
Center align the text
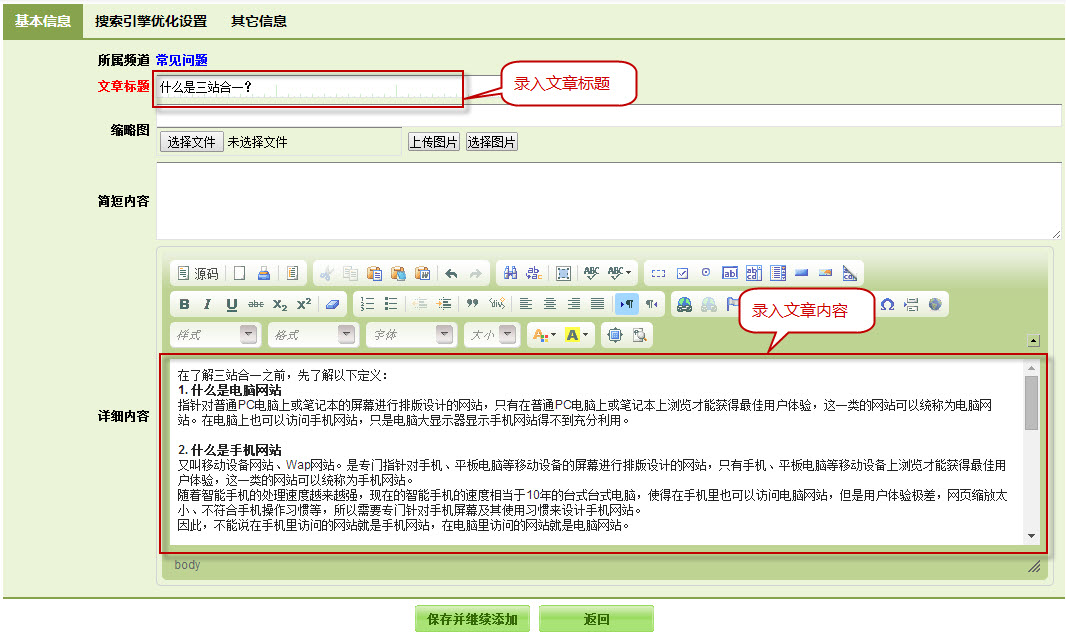point(549,304)
